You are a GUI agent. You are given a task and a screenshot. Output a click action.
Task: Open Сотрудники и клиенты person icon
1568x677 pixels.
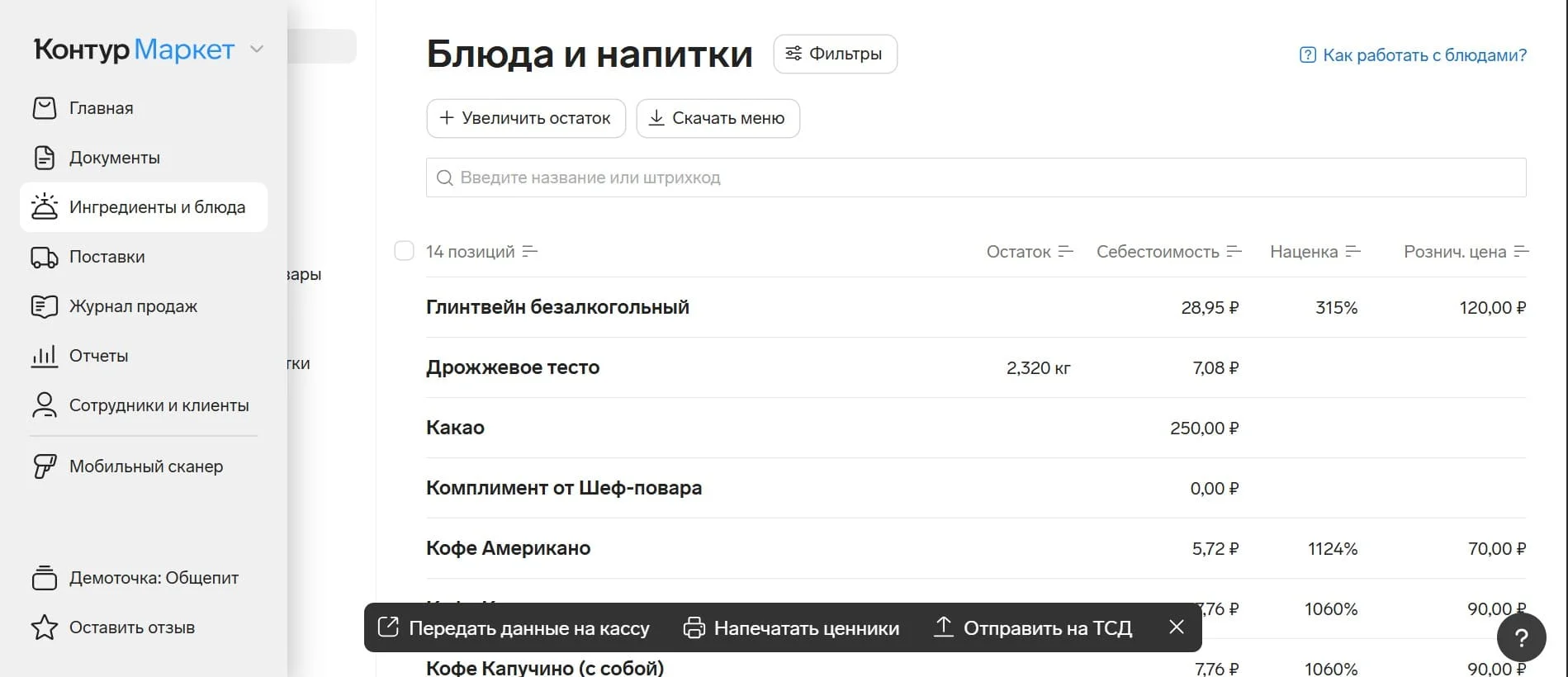pyautogui.click(x=45, y=405)
